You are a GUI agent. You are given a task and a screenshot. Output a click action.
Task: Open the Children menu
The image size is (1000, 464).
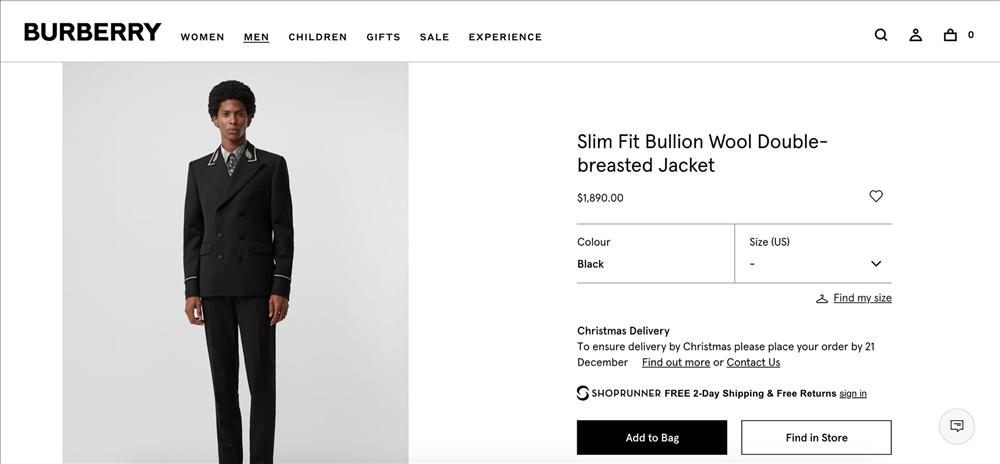pos(317,37)
